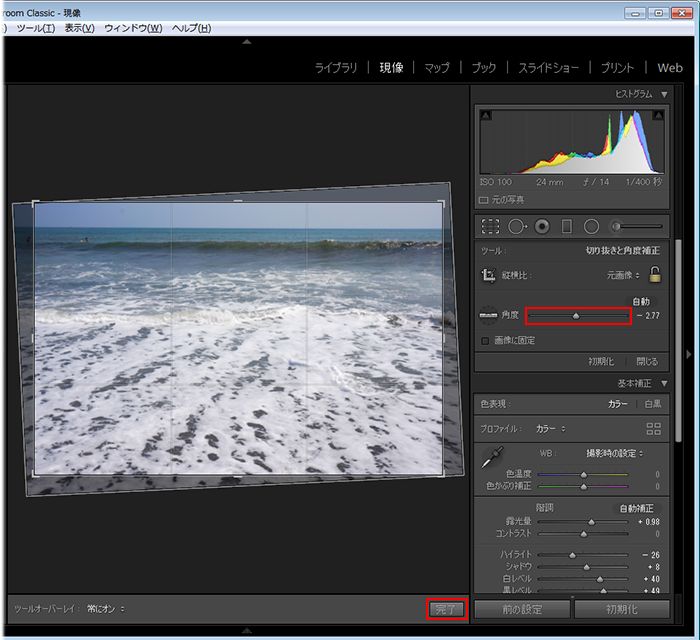Screen dimensions: 700x640
Task: Open the 表示 menu
Action: click(x=79, y=28)
